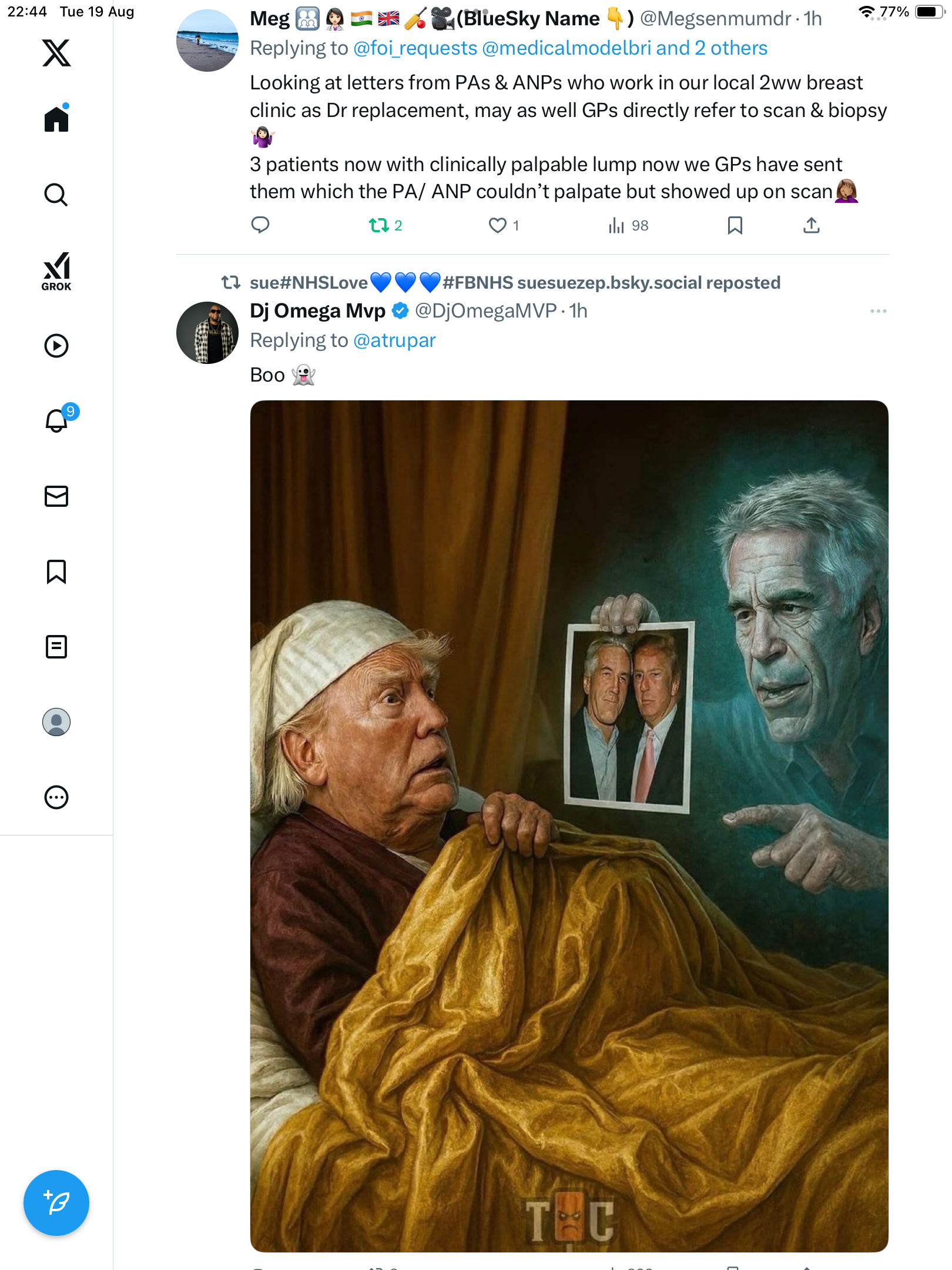The width and height of the screenshot is (952, 1270).
Task: Open the Lists sidebar icon
Action: (x=56, y=647)
